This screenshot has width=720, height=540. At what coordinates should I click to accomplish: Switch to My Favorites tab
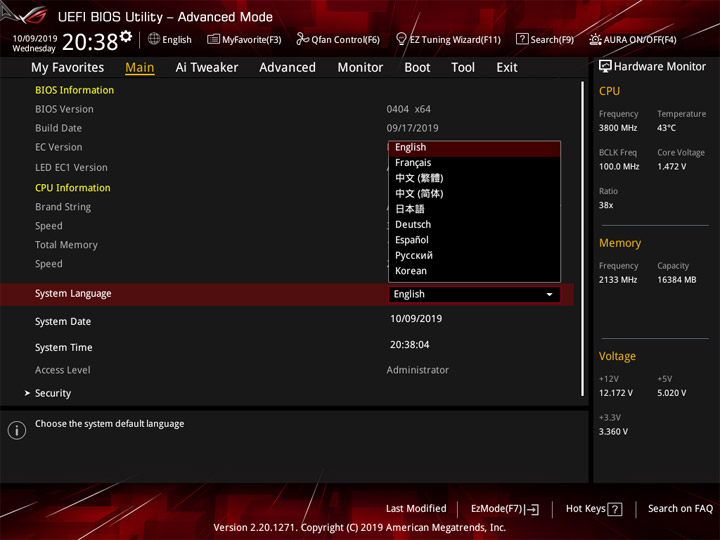coord(68,68)
